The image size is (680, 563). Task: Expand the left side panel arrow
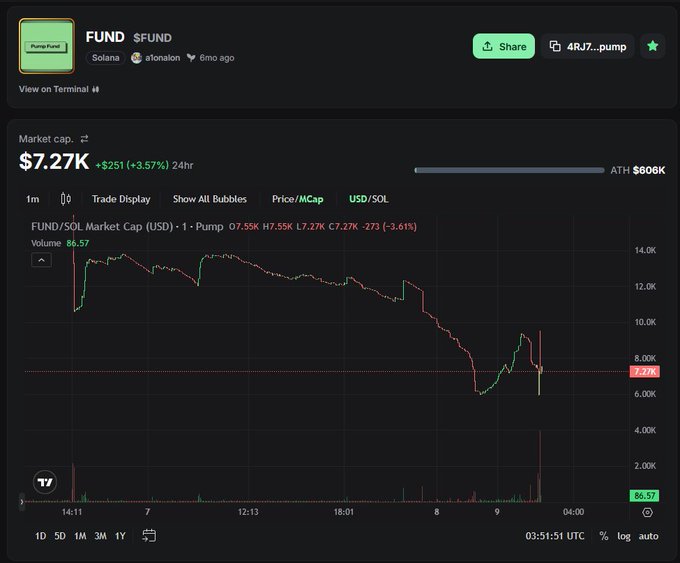click(22, 502)
